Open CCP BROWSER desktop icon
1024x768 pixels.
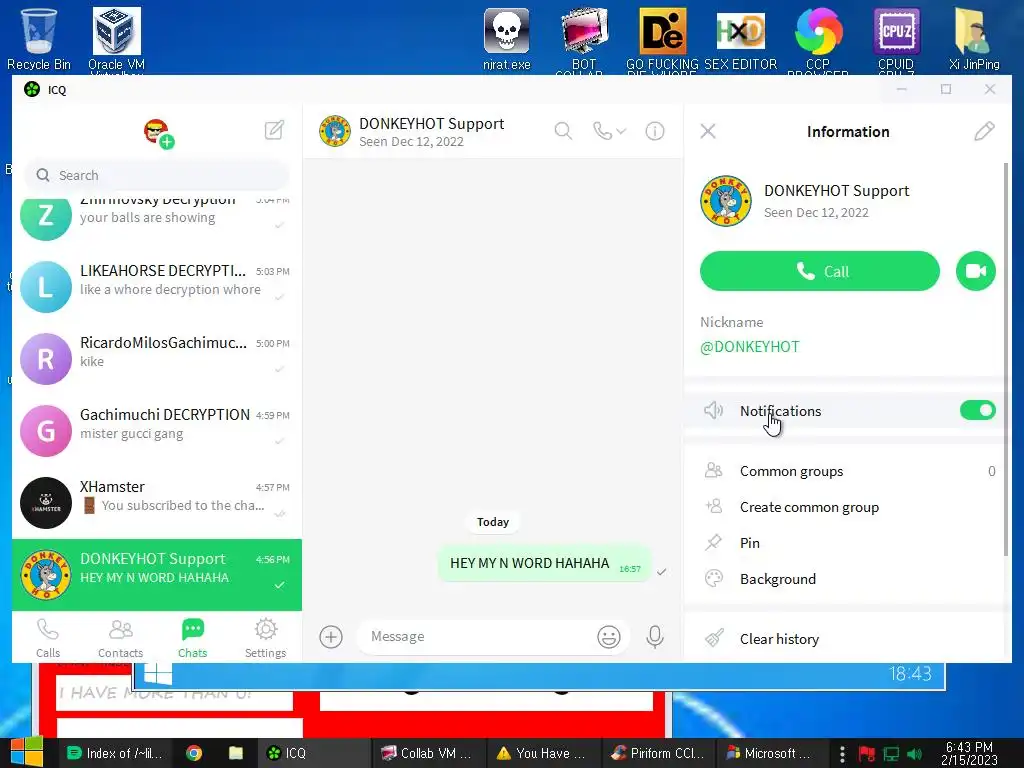pyautogui.click(x=818, y=39)
